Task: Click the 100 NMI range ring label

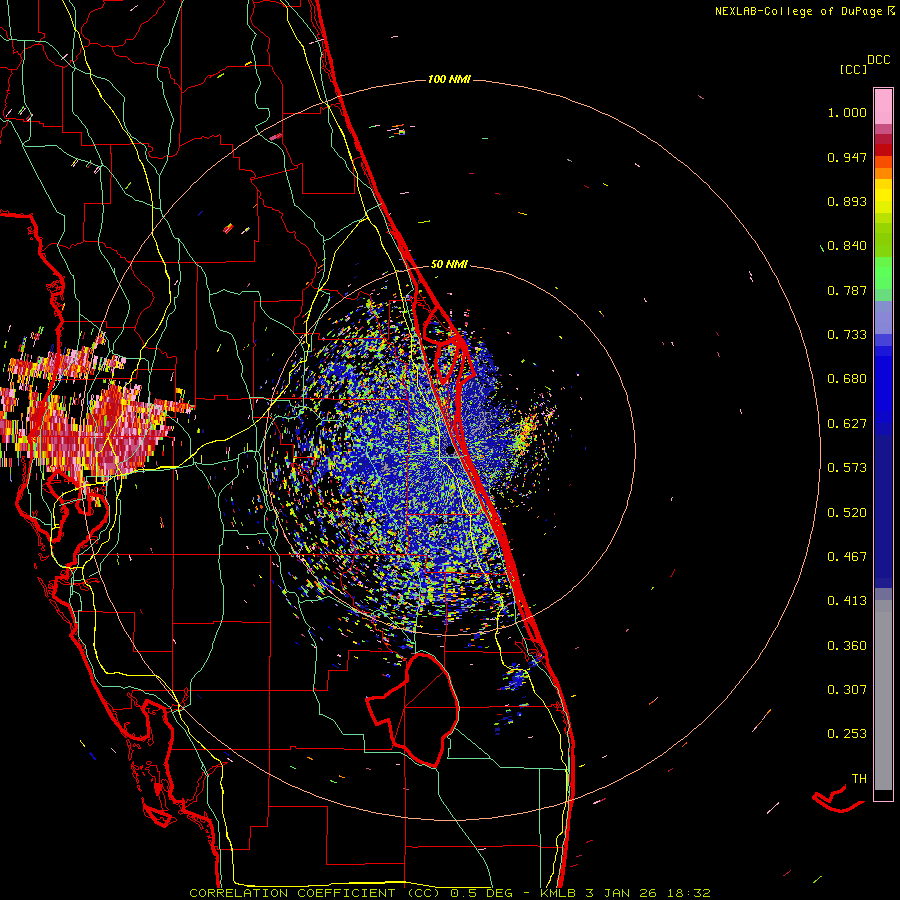Action: tap(449, 79)
